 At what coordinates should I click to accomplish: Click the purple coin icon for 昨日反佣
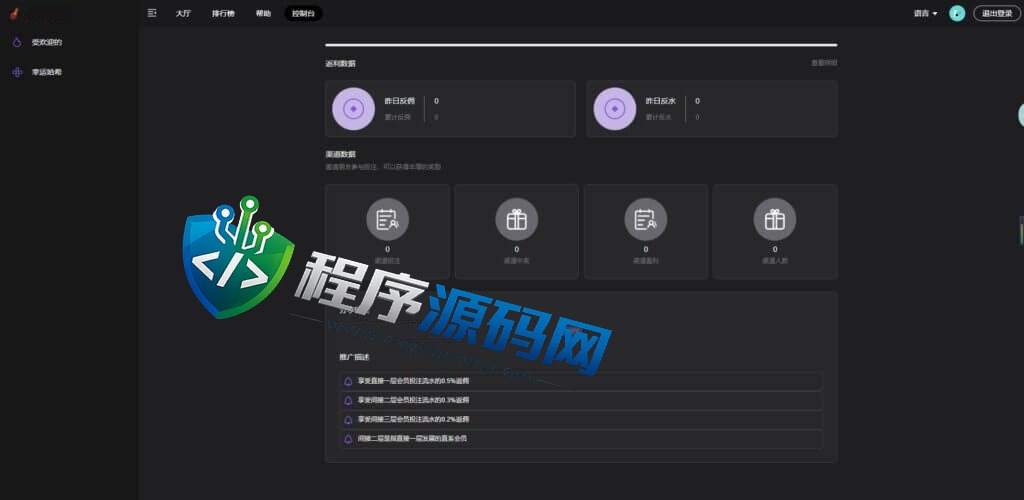pos(353,109)
